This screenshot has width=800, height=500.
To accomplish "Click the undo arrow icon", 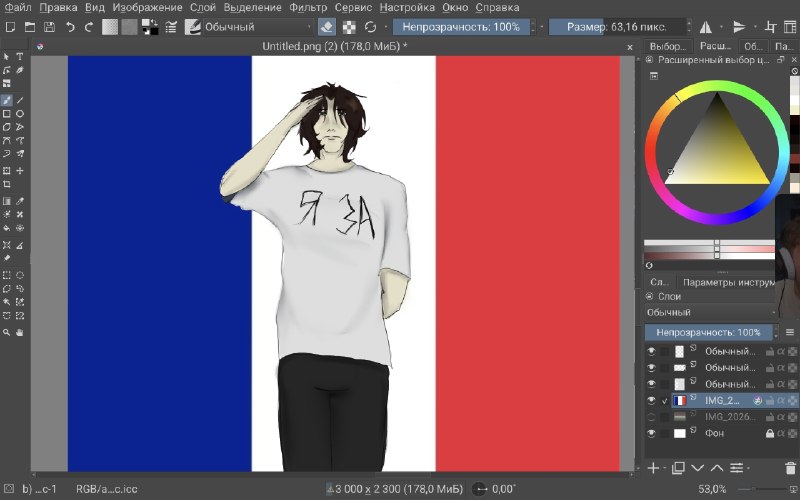I will tap(70, 27).
